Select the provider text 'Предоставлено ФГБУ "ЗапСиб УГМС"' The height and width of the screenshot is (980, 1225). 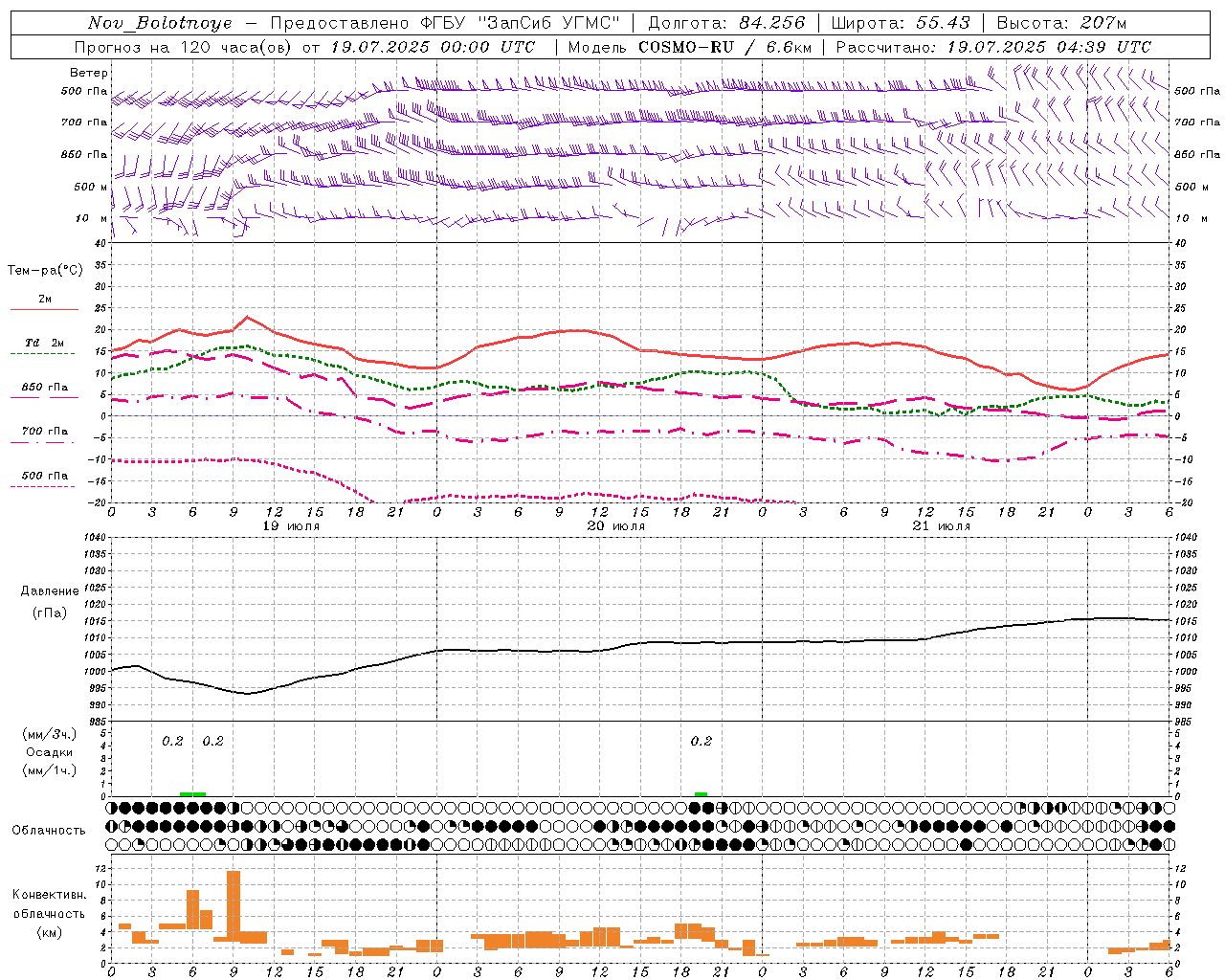point(445,23)
